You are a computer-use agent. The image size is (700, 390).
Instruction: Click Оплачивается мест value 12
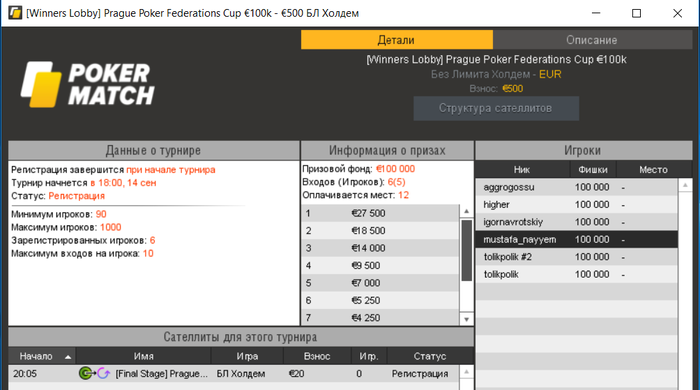pyautogui.click(x=404, y=195)
